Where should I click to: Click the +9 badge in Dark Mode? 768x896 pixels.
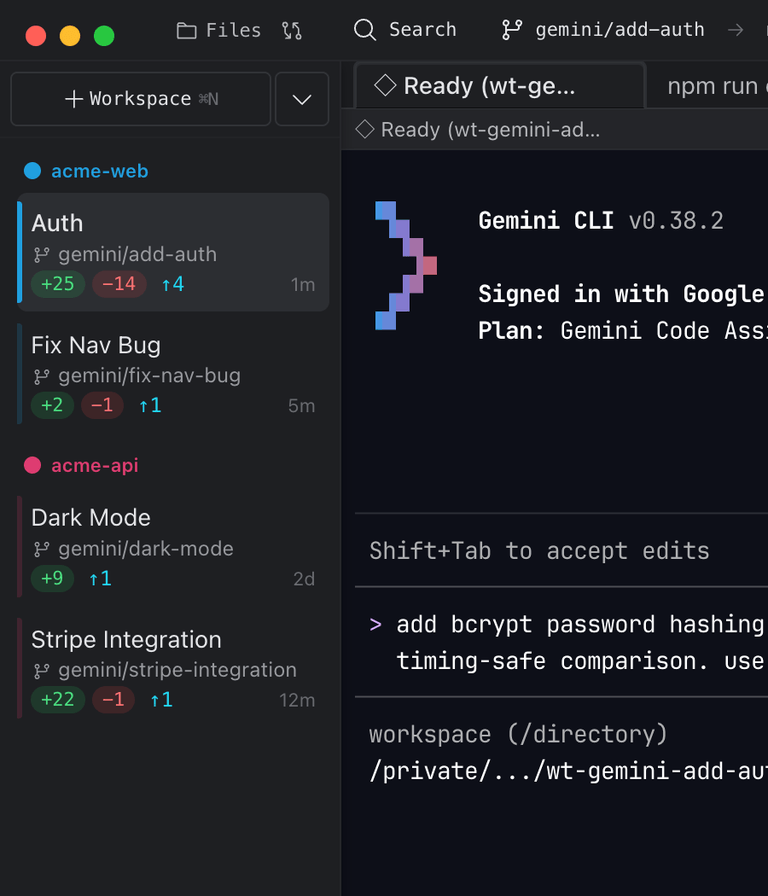coord(52,578)
